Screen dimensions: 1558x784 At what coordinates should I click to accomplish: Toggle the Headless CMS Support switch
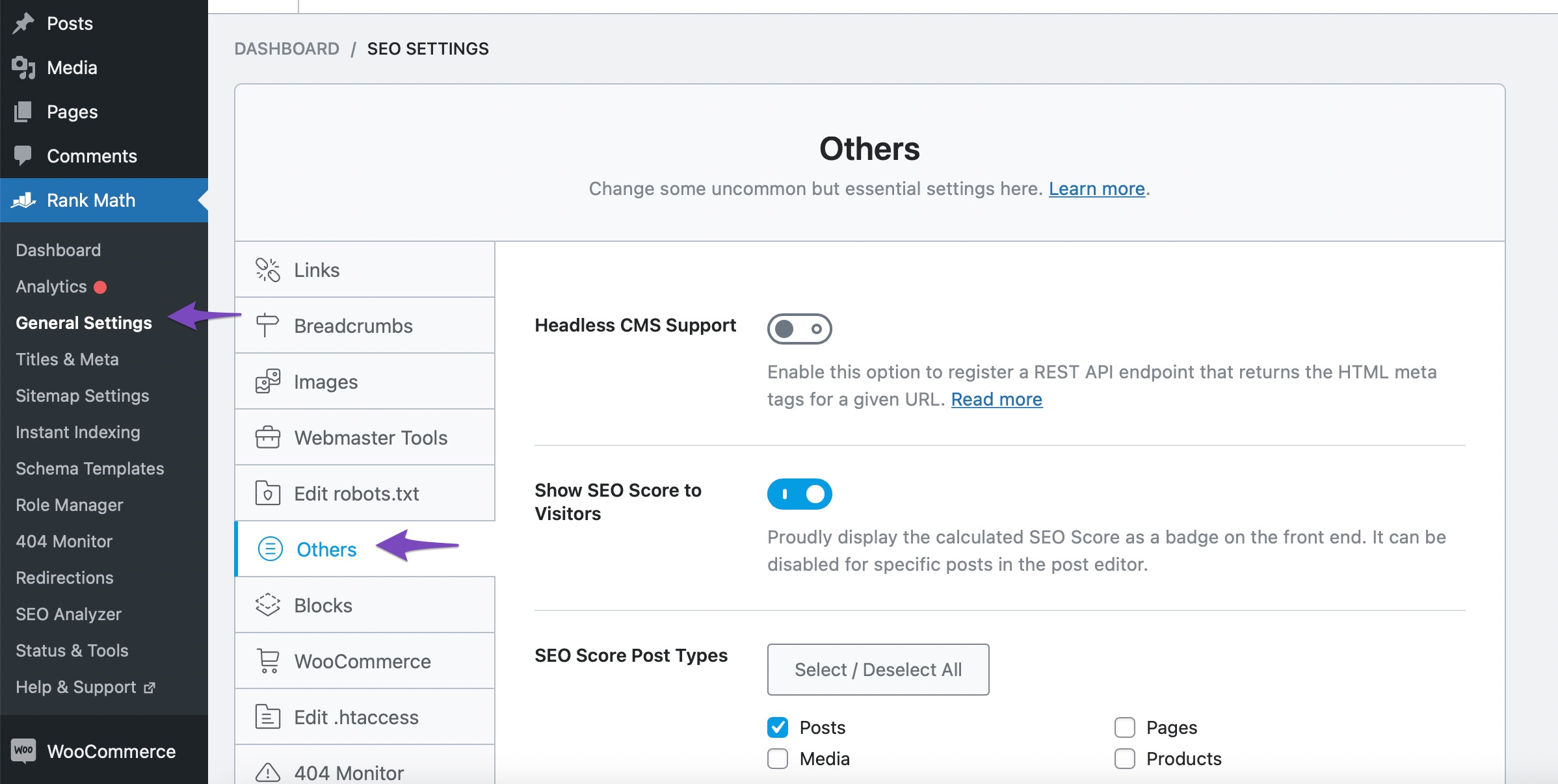tap(799, 328)
